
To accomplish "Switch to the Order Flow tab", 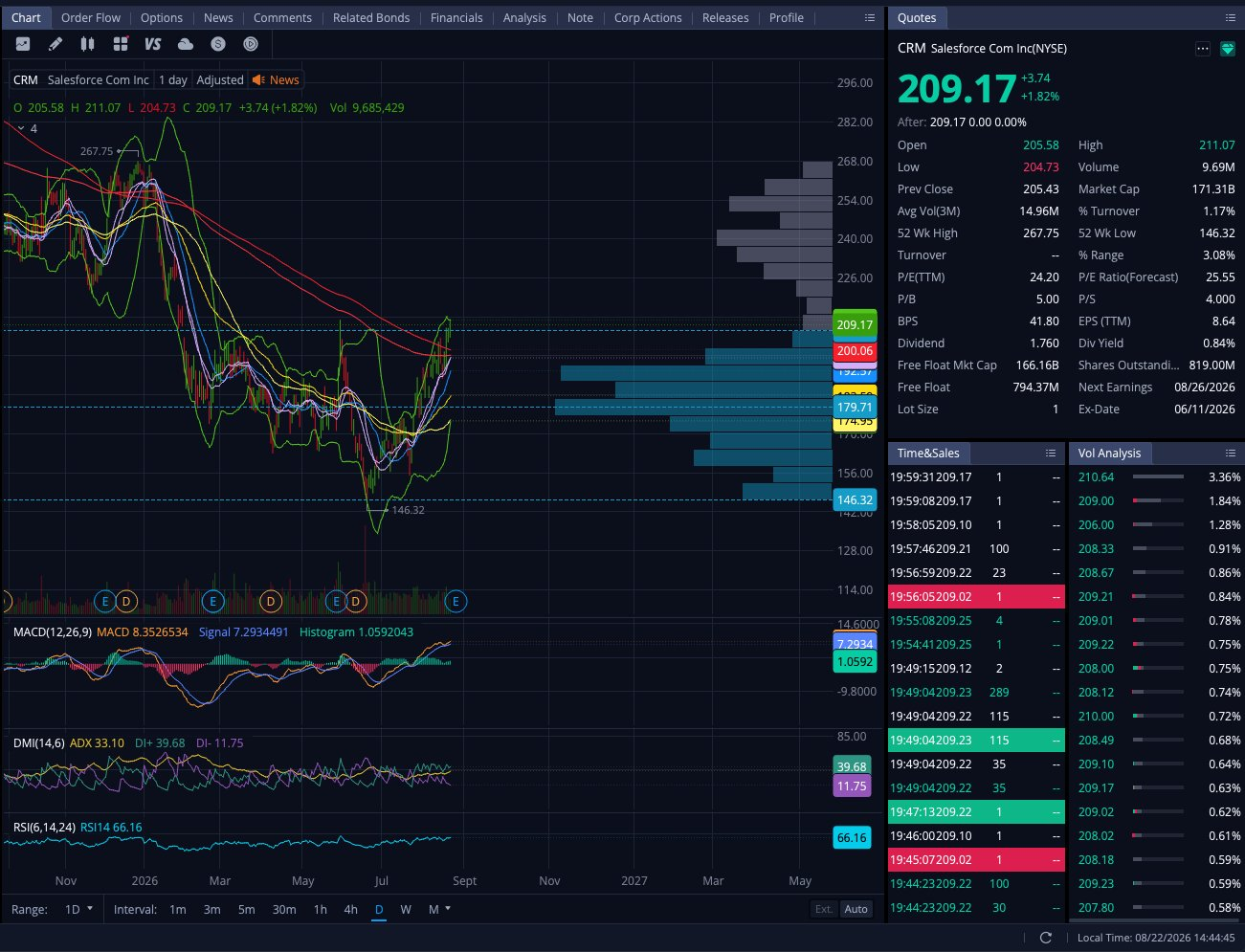I will tap(91, 18).
